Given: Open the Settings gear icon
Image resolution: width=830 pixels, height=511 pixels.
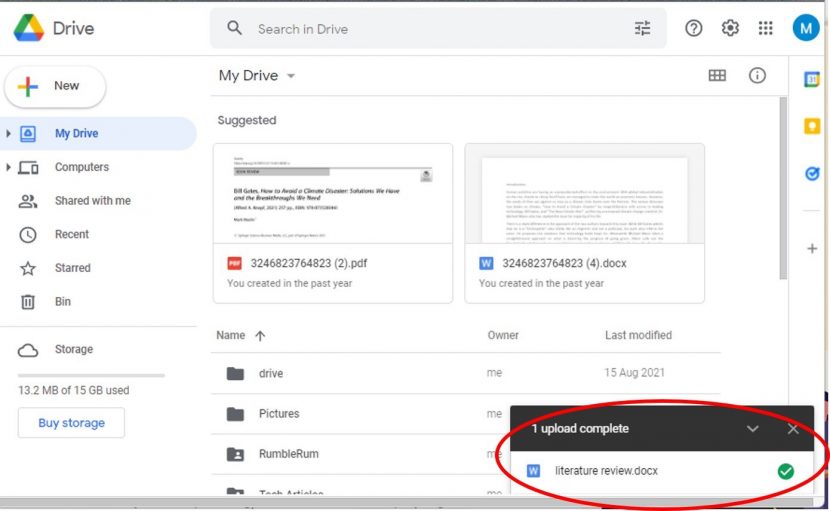Looking at the screenshot, I should pyautogui.click(x=730, y=28).
